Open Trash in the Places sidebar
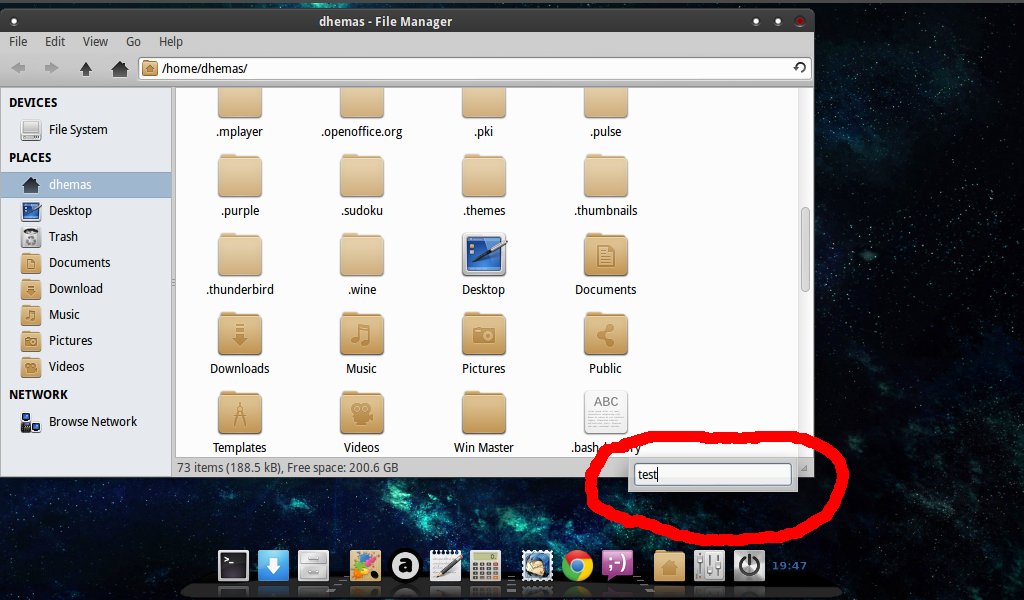The width and height of the screenshot is (1024, 600). 63,237
